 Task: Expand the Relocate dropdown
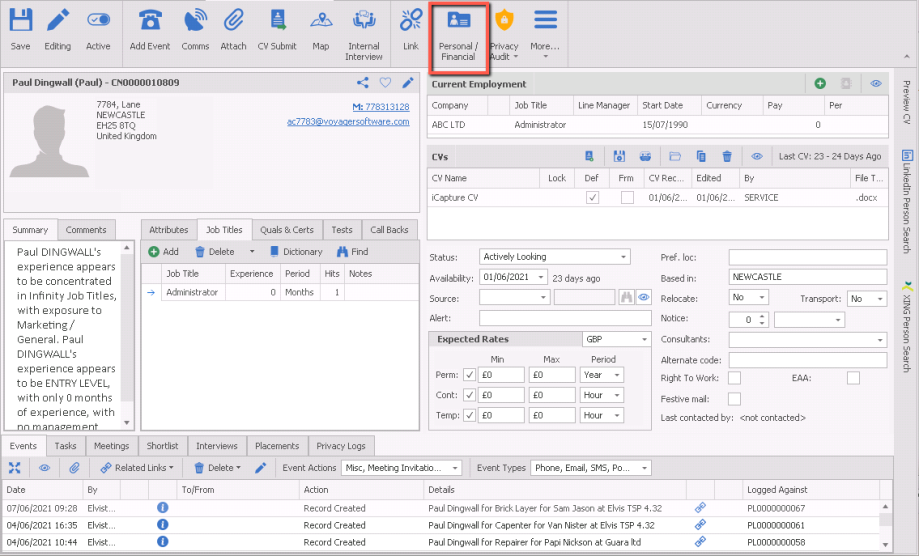point(761,298)
